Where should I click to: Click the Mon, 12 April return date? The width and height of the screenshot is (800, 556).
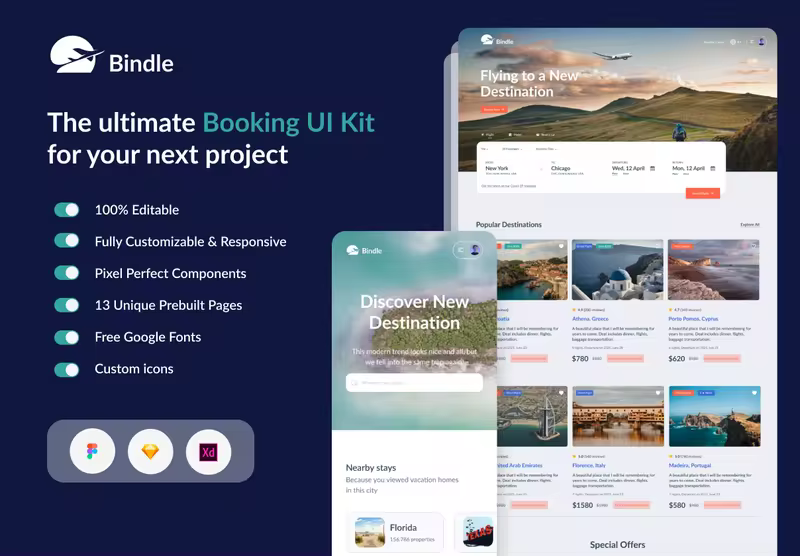688,168
